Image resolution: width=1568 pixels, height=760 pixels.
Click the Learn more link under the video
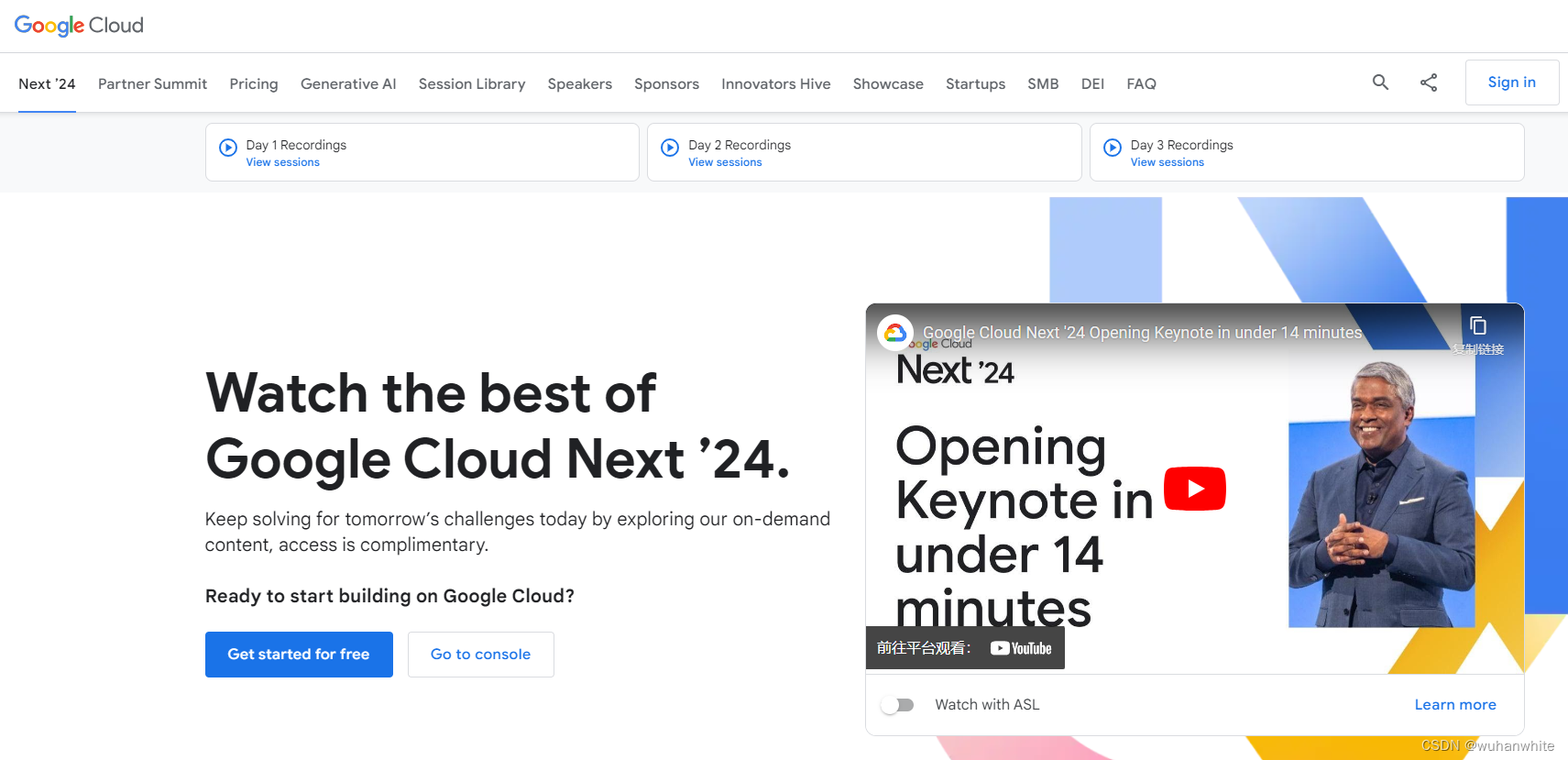[1455, 704]
